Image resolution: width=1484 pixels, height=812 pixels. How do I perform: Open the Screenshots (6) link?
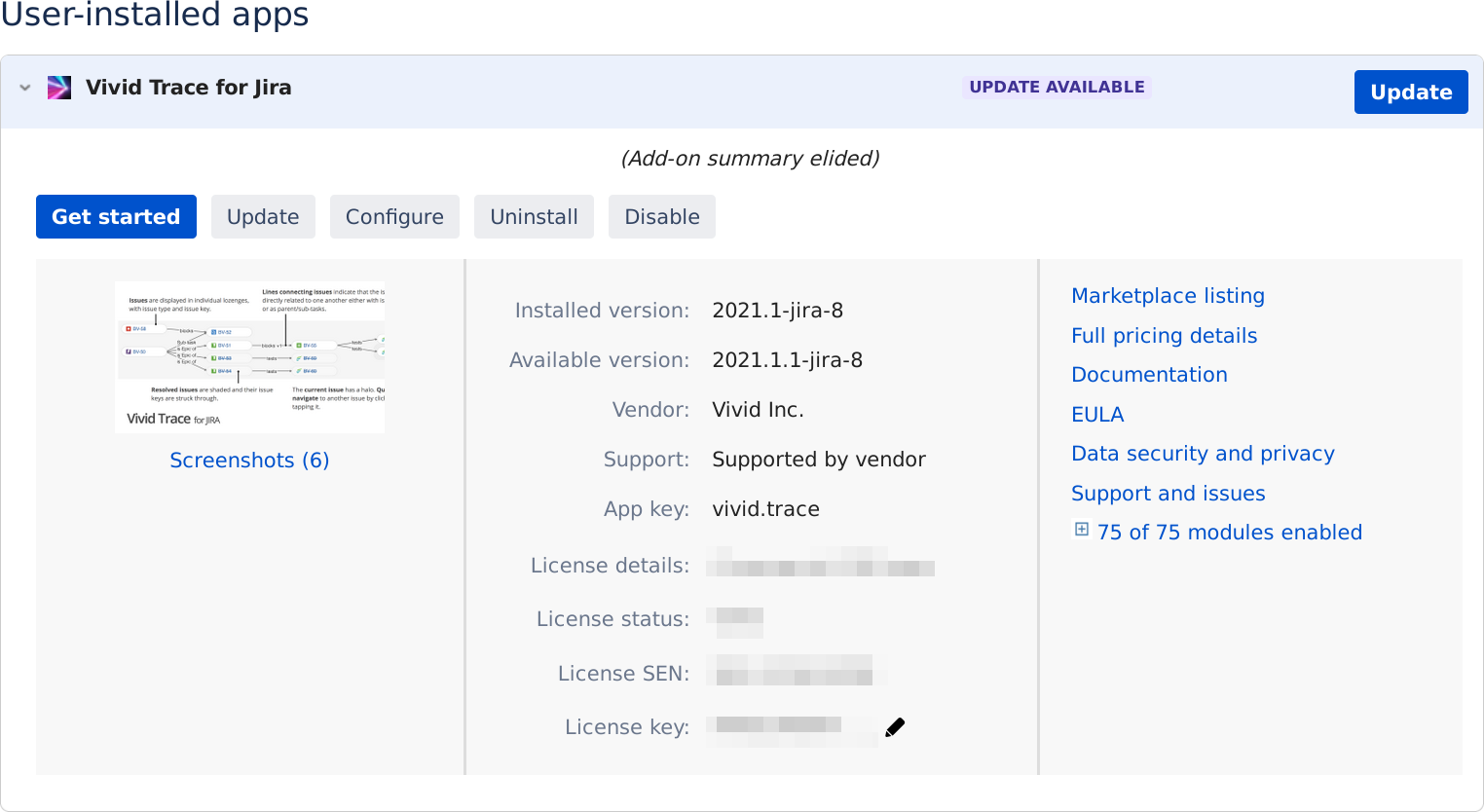coord(249,460)
